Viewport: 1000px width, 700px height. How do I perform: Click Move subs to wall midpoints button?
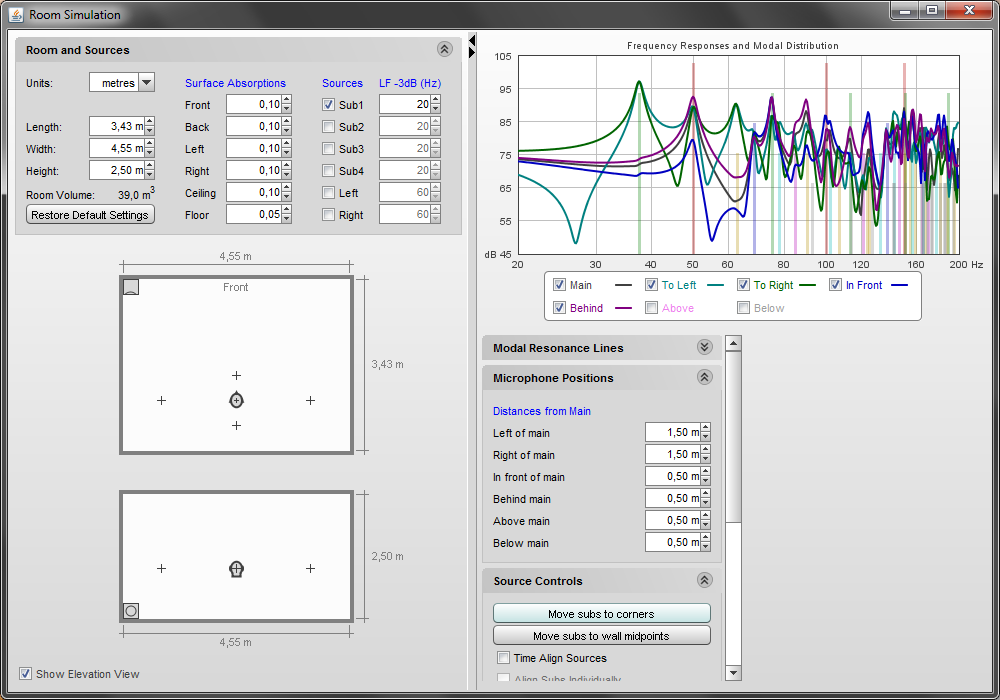(601, 635)
